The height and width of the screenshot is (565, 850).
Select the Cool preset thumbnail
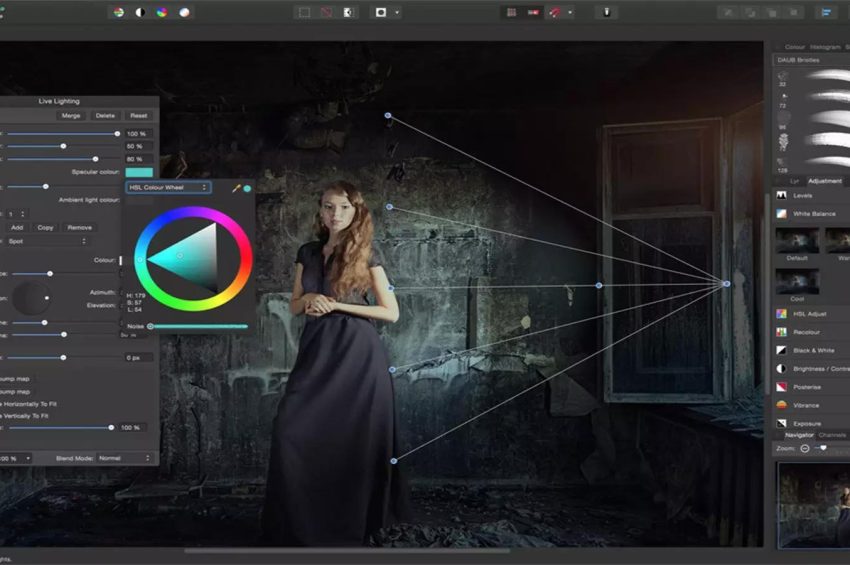[x=797, y=282]
